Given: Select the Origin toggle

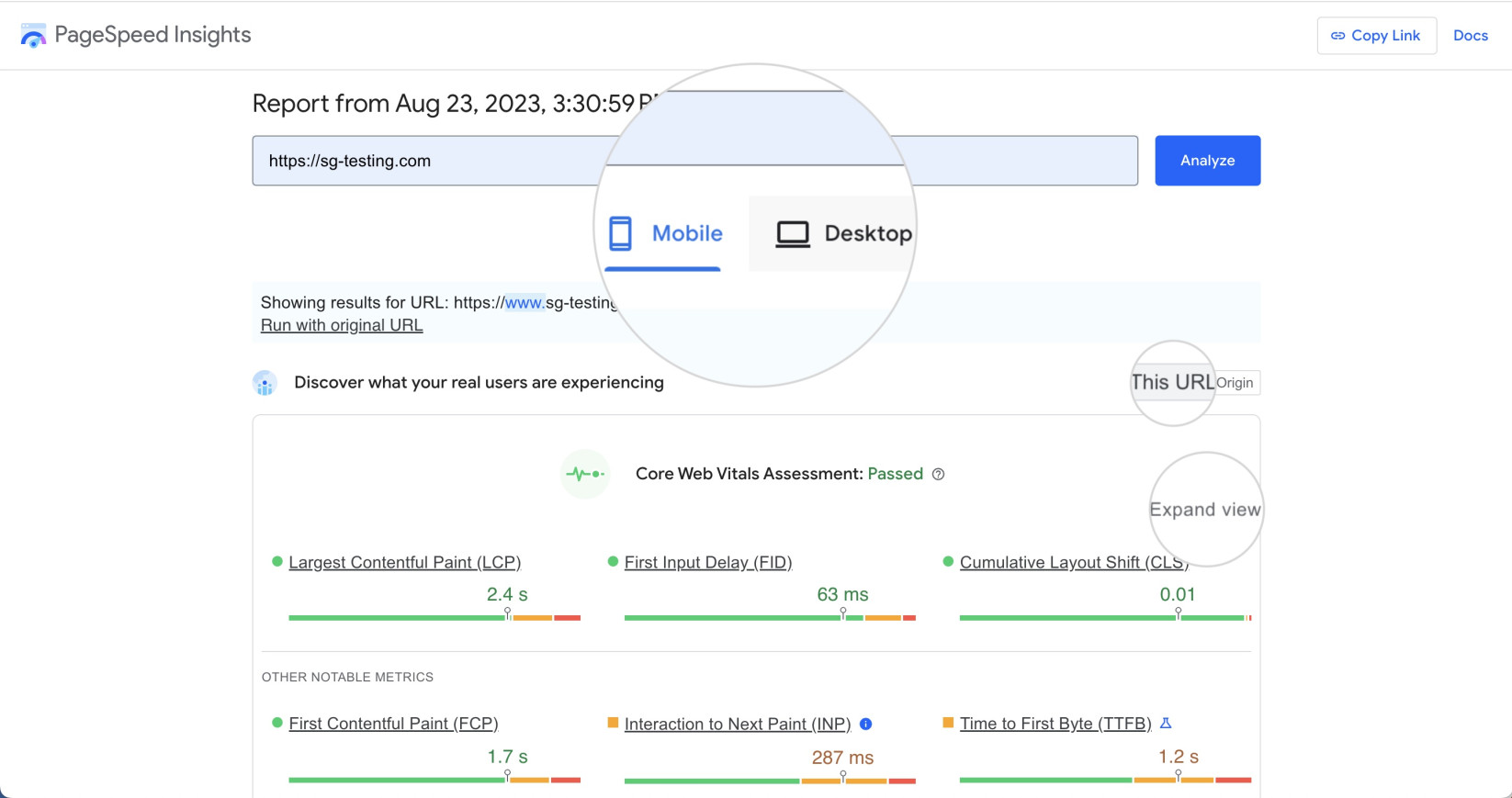Looking at the screenshot, I should (1236, 383).
